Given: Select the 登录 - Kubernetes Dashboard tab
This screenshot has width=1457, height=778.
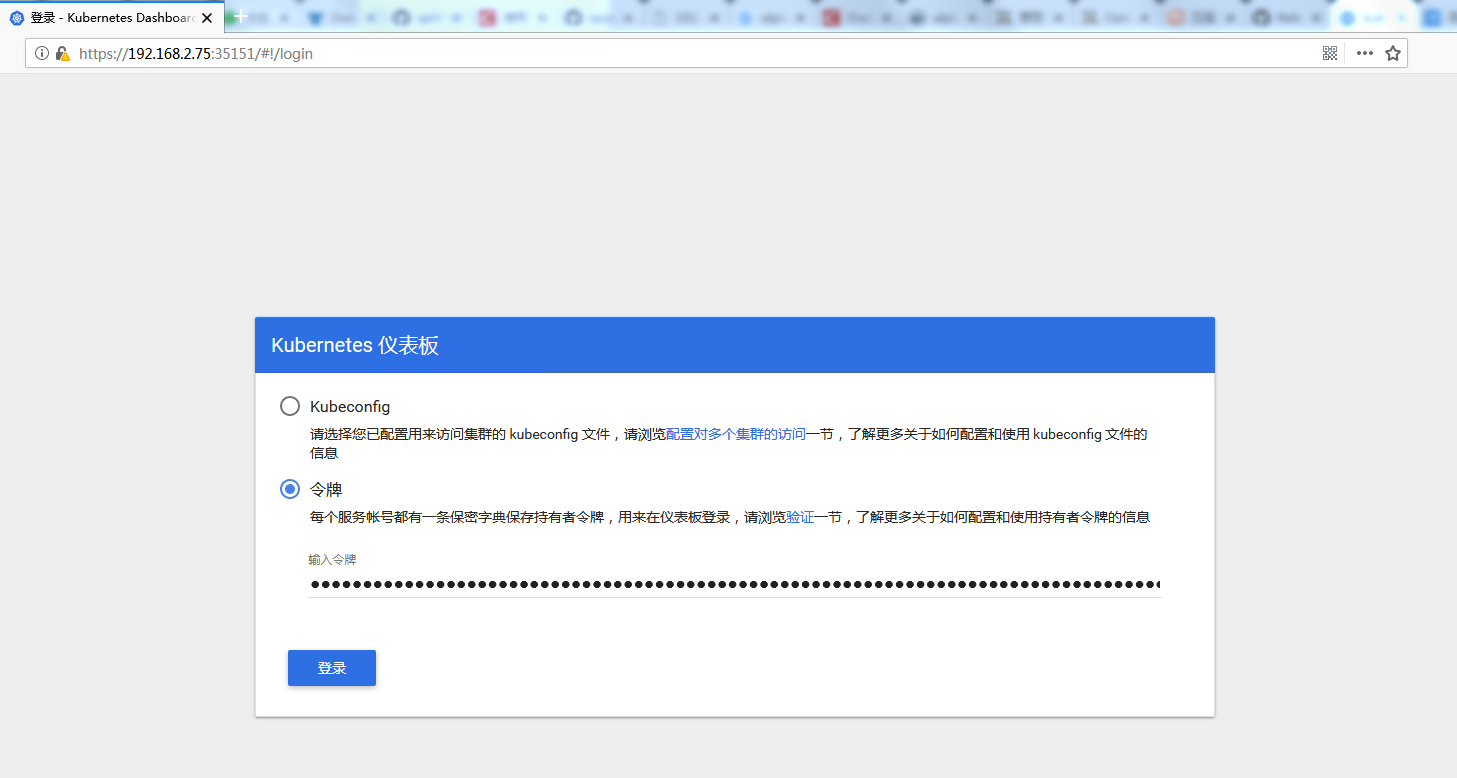Looking at the screenshot, I should pos(110,18).
